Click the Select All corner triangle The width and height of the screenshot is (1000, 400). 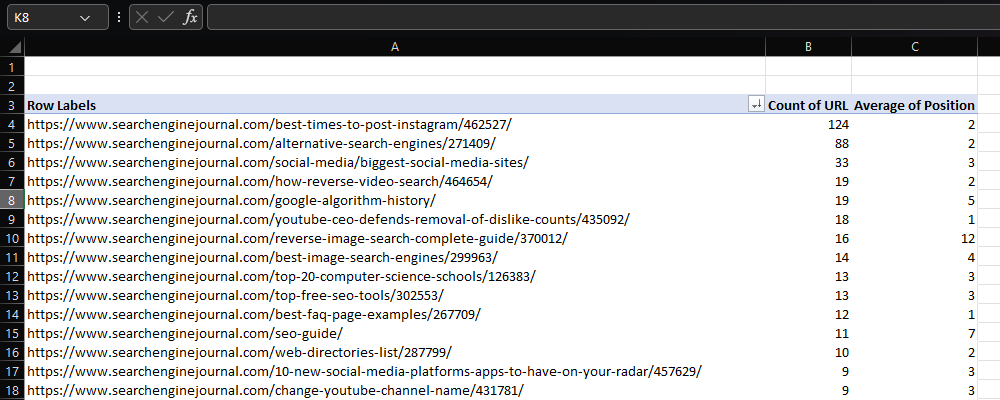point(15,47)
